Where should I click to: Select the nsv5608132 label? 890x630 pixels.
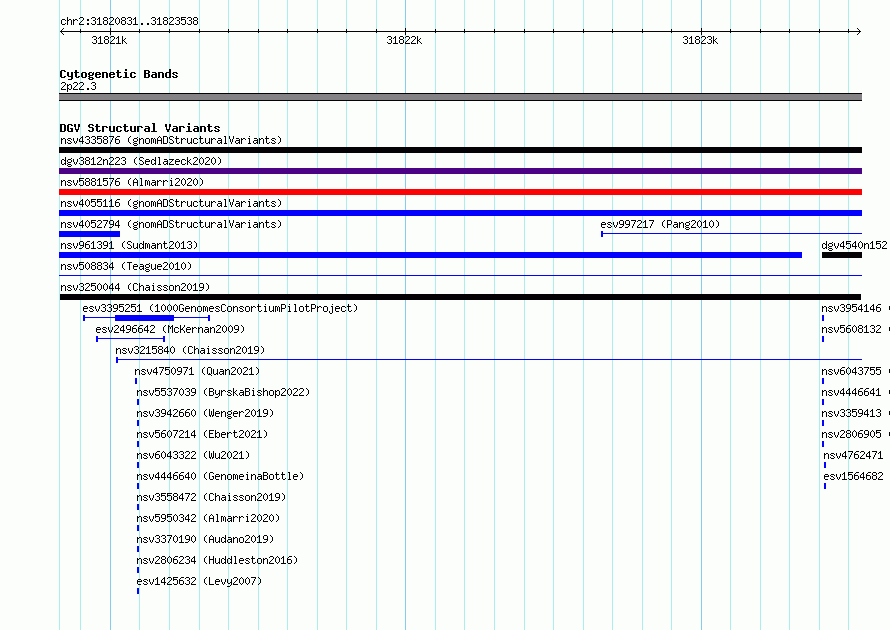[851, 329]
